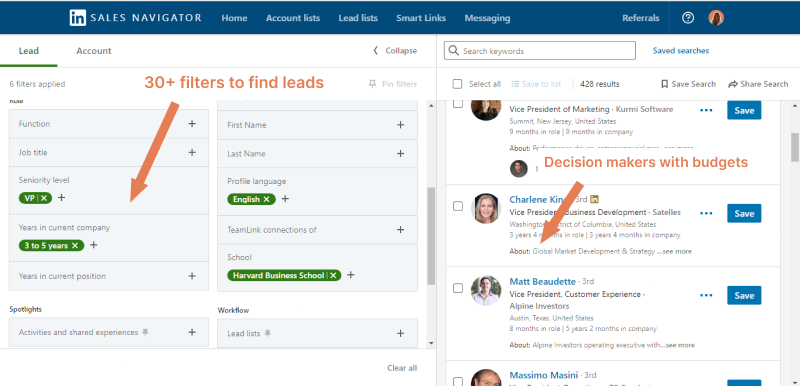Image resolution: width=800 pixels, height=386 pixels.
Task: Click plus for Activities and shared experiences
Action: tap(192, 332)
